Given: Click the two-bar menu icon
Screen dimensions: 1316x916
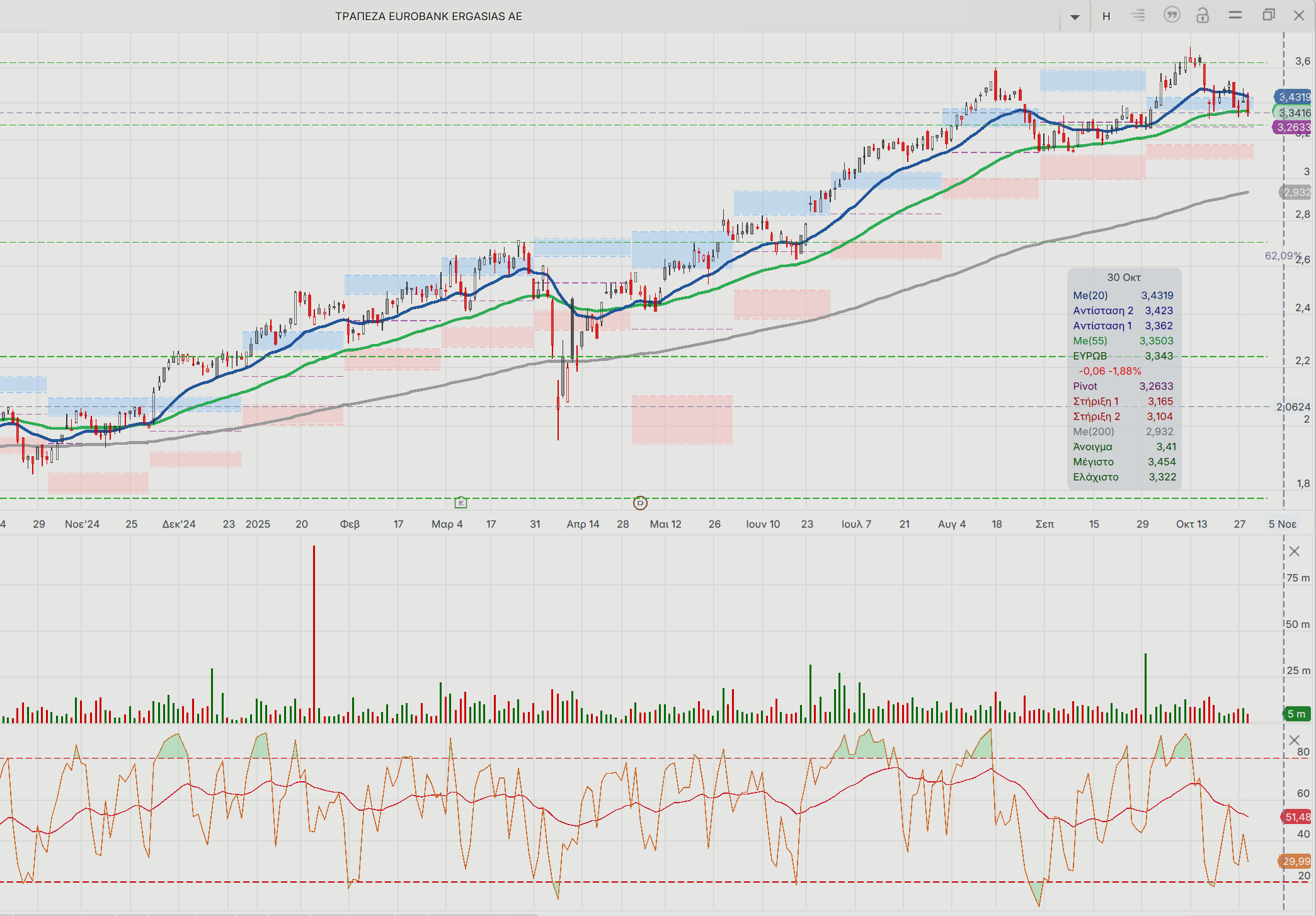Looking at the screenshot, I should click(x=1235, y=15).
